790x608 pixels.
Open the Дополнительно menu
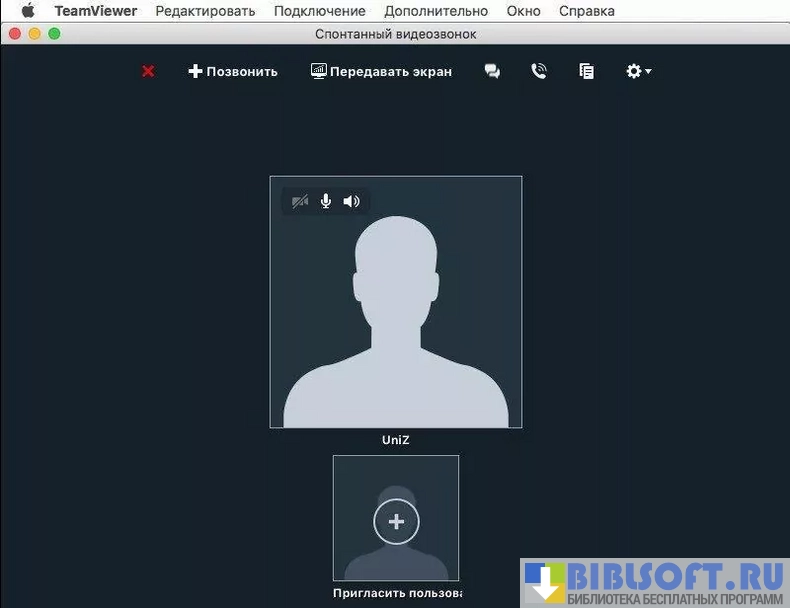click(x=436, y=11)
